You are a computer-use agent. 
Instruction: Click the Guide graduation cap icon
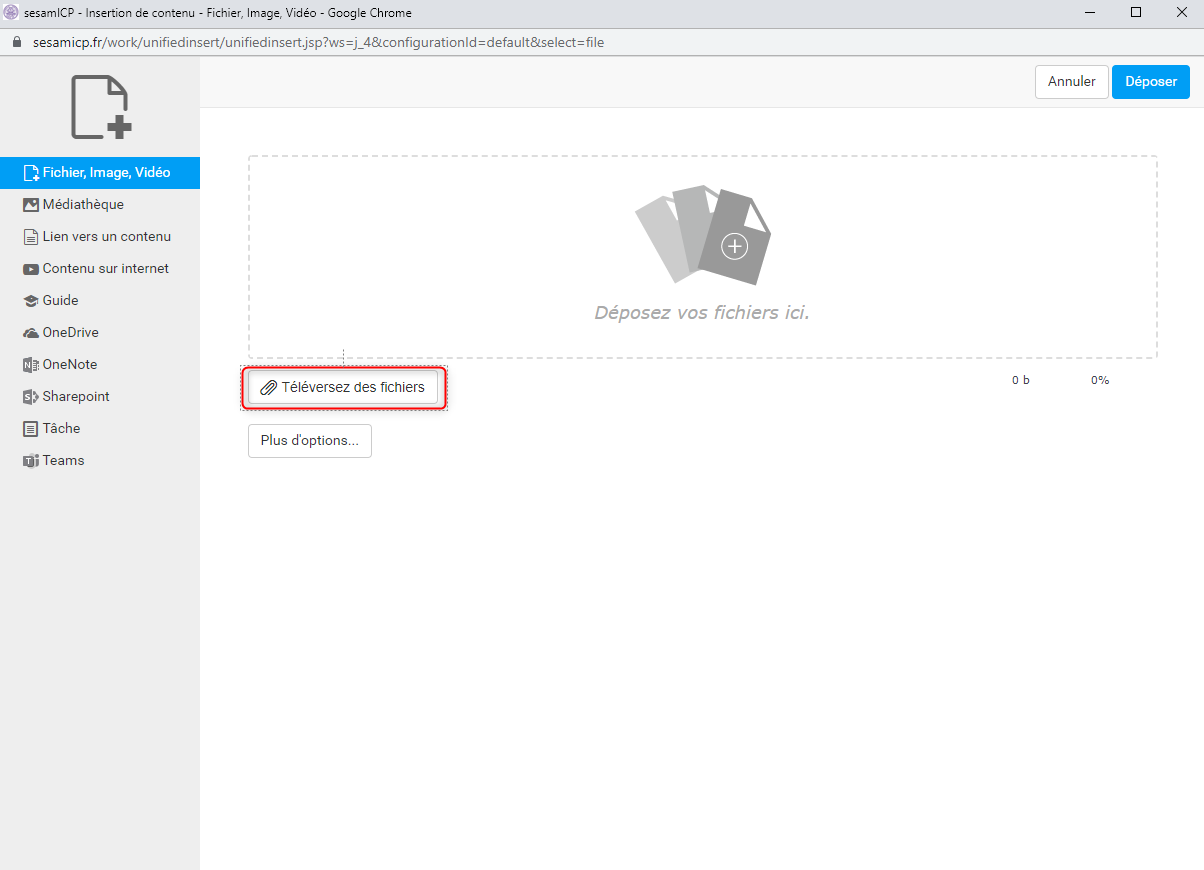(30, 301)
